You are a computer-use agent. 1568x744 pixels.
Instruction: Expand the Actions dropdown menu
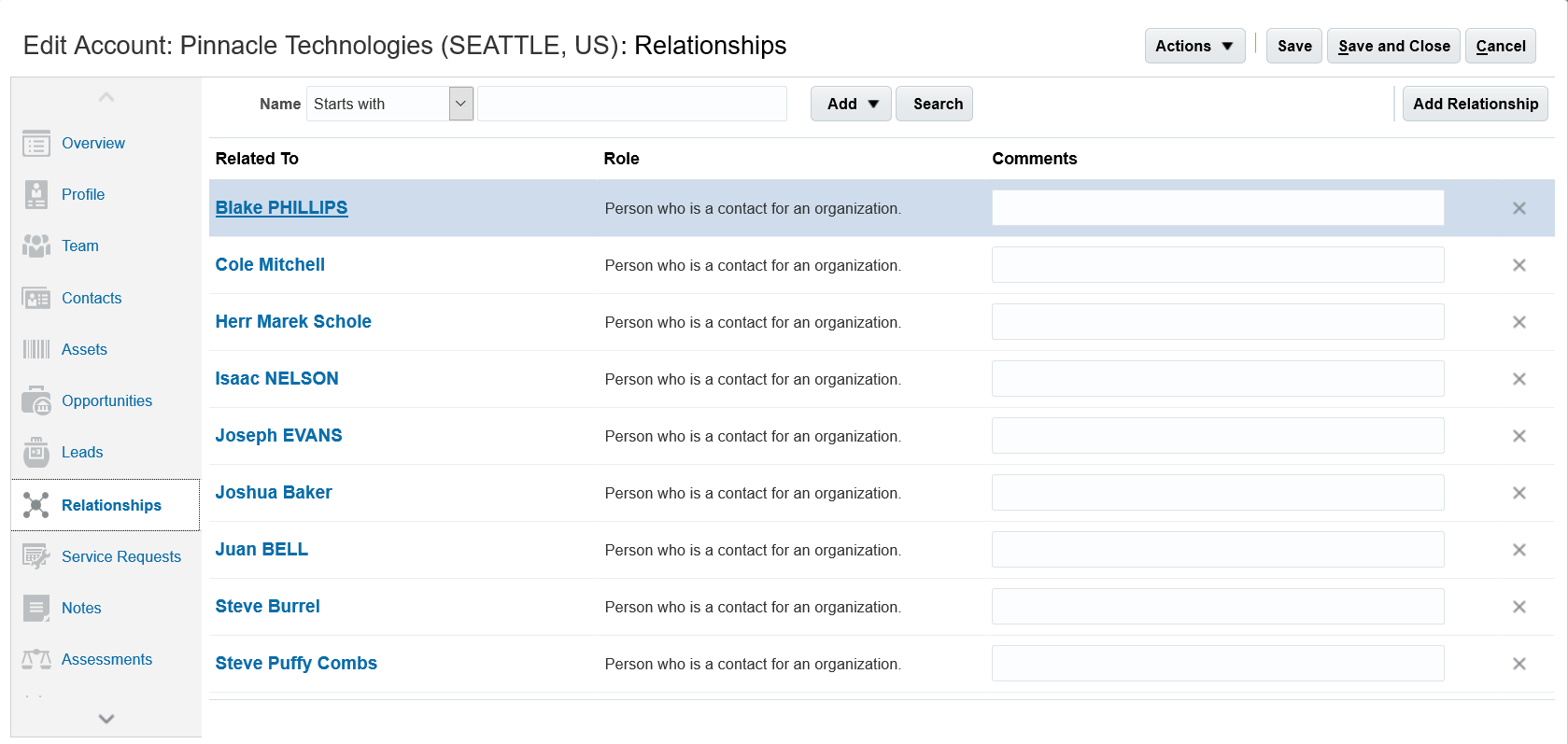click(1194, 46)
